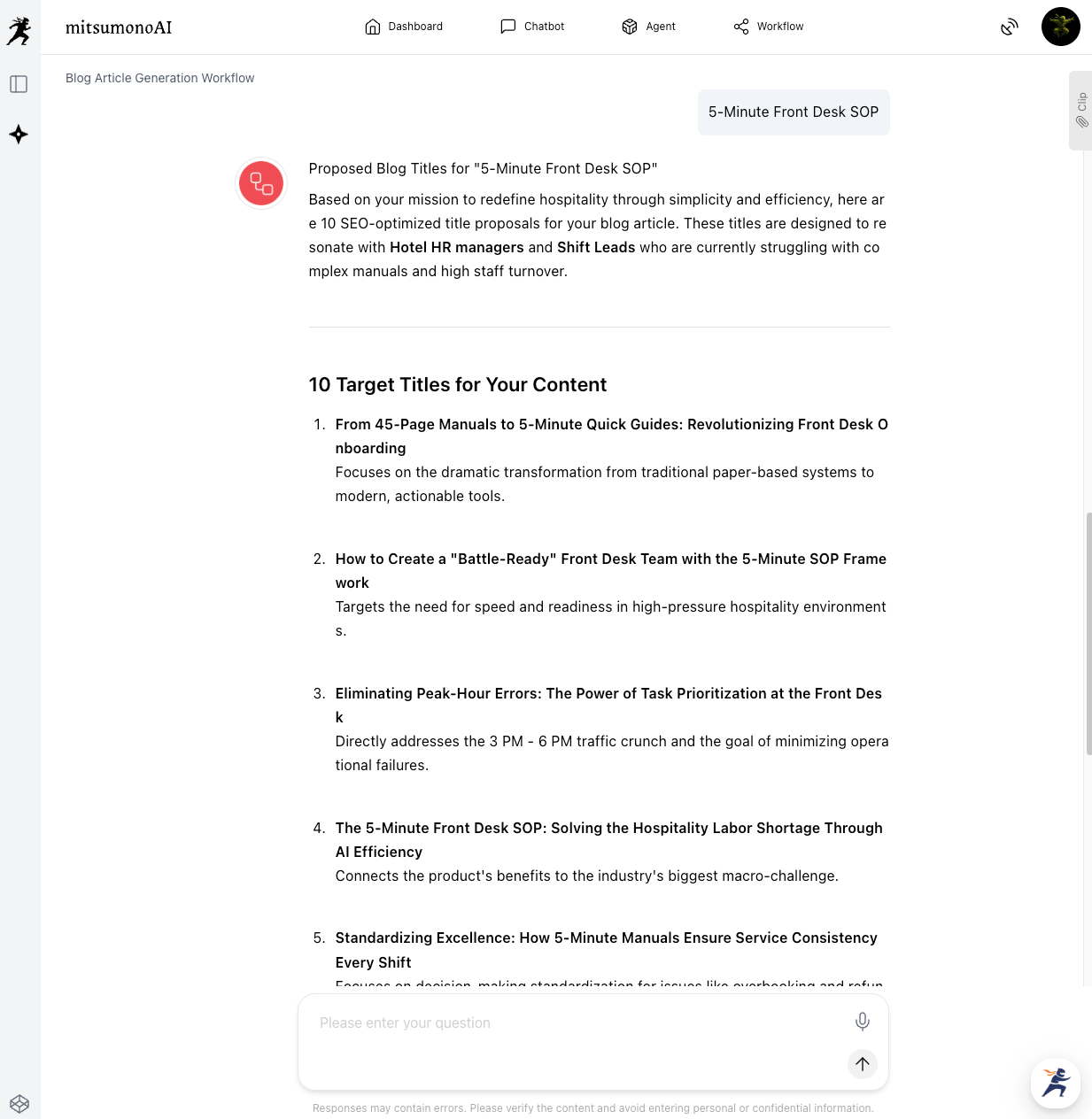Switch to the Chatbot tab

[x=532, y=27]
